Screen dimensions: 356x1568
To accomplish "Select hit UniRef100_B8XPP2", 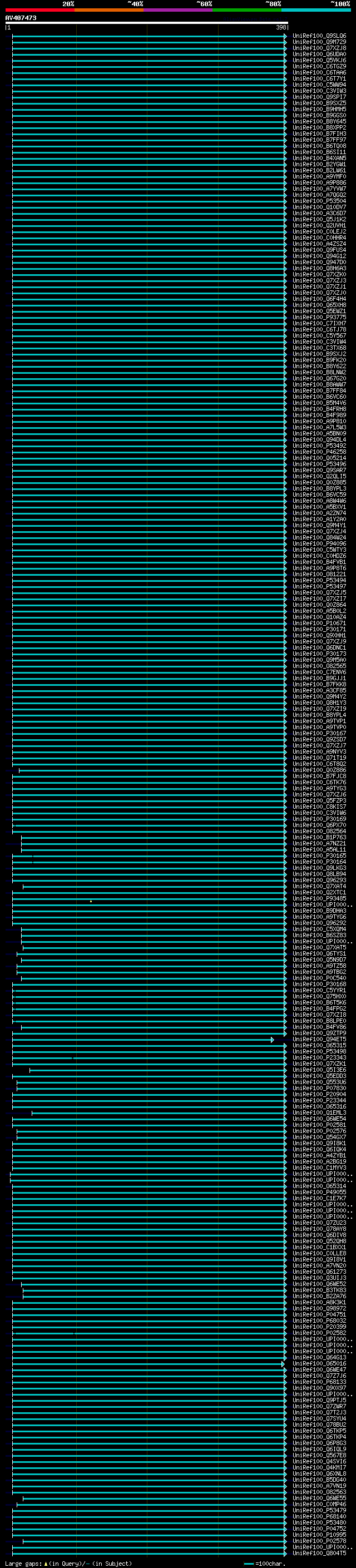I will (x=319, y=127).
